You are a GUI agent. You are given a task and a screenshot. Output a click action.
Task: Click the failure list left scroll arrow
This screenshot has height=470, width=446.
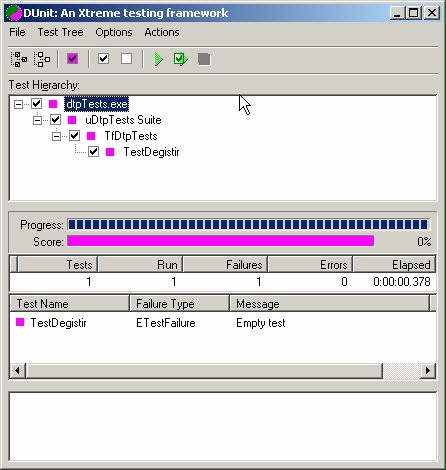pyautogui.click(x=18, y=371)
